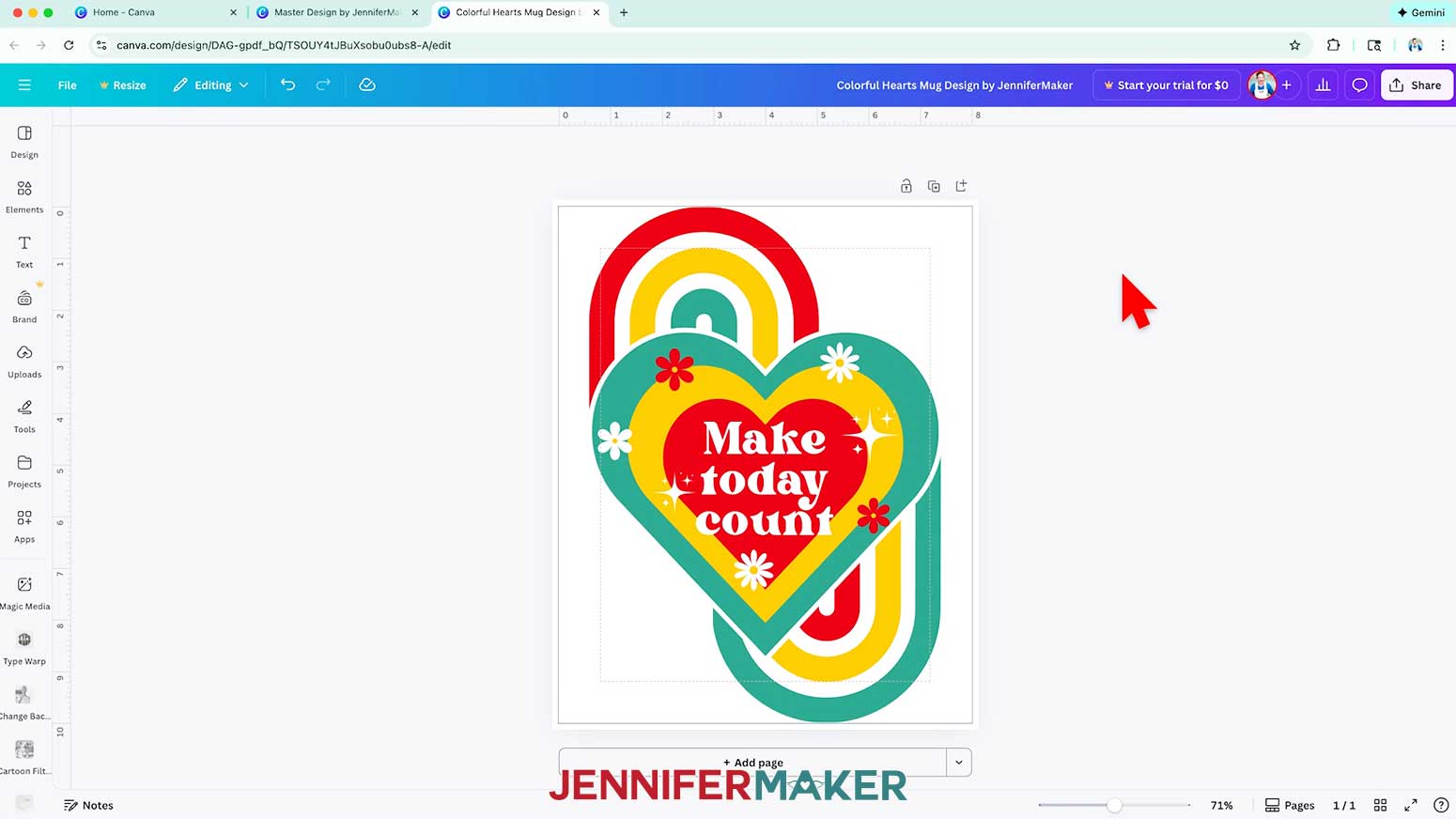Open the Resize menu
The image size is (1456, 819).
coord(123,85)
